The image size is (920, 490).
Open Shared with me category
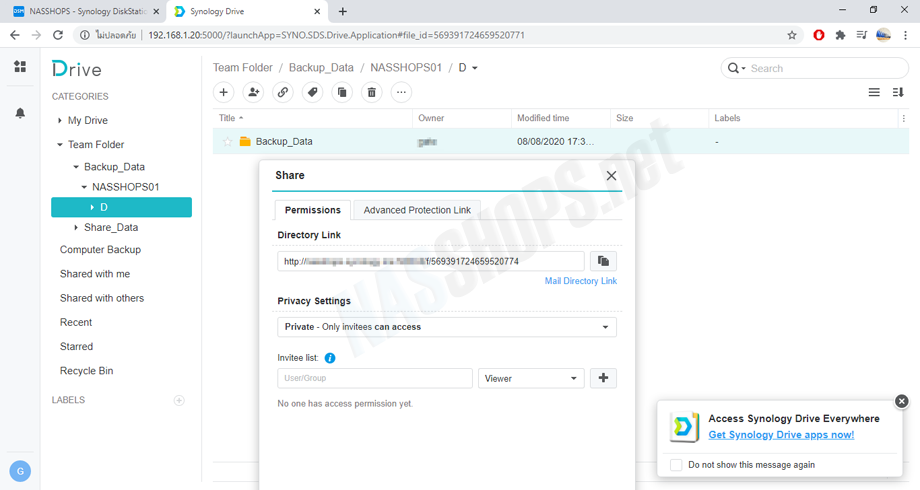pos(95,274)
